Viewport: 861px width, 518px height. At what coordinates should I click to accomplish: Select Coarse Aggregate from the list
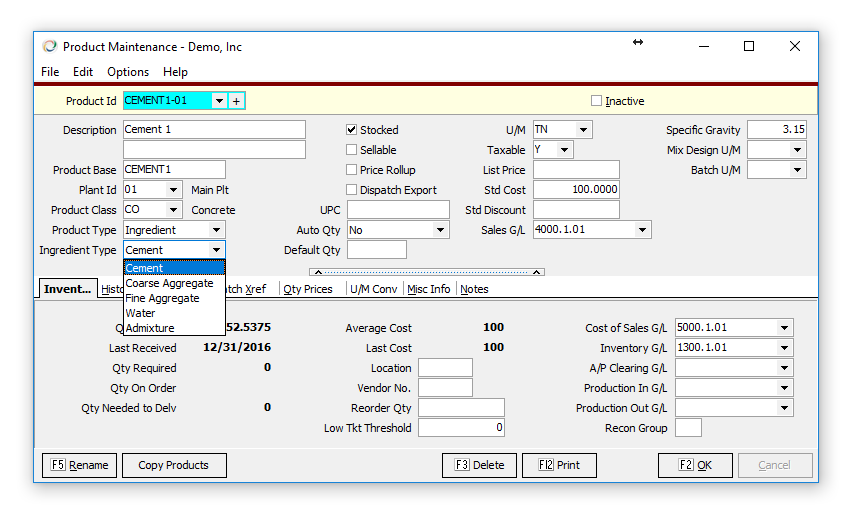click(x=170, y=283)
